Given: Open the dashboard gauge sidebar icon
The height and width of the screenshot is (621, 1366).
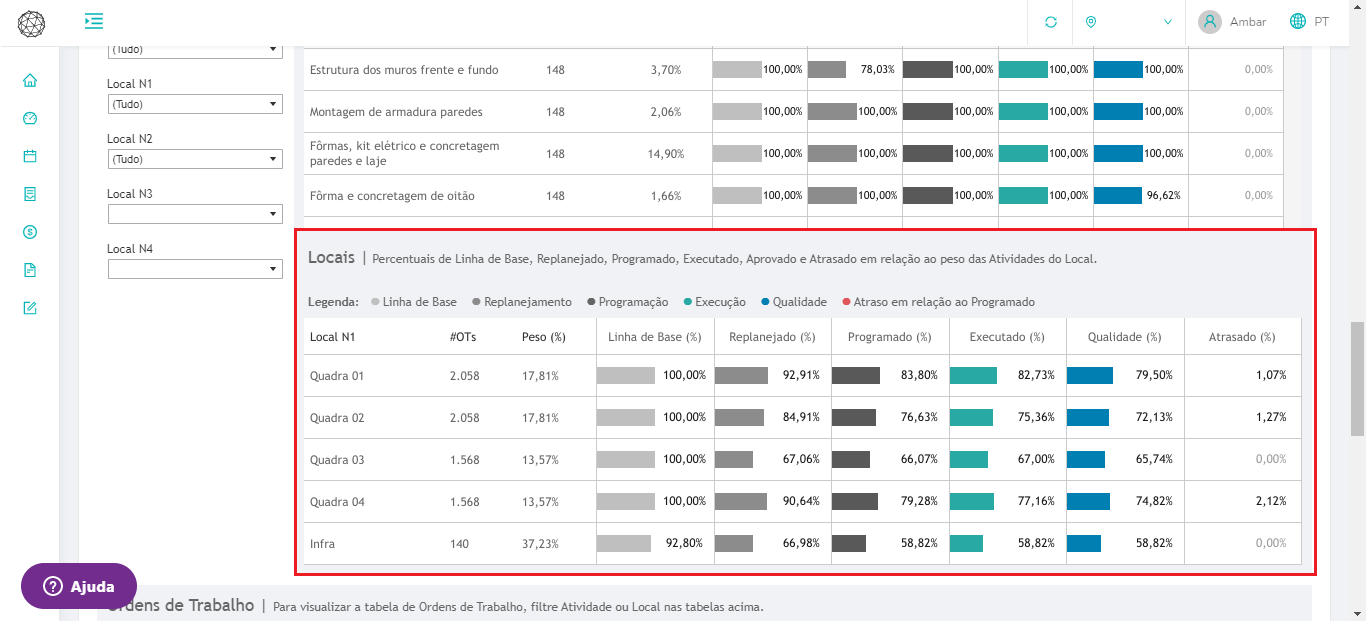Looking at the screenshot, I should tap(30, 118).
